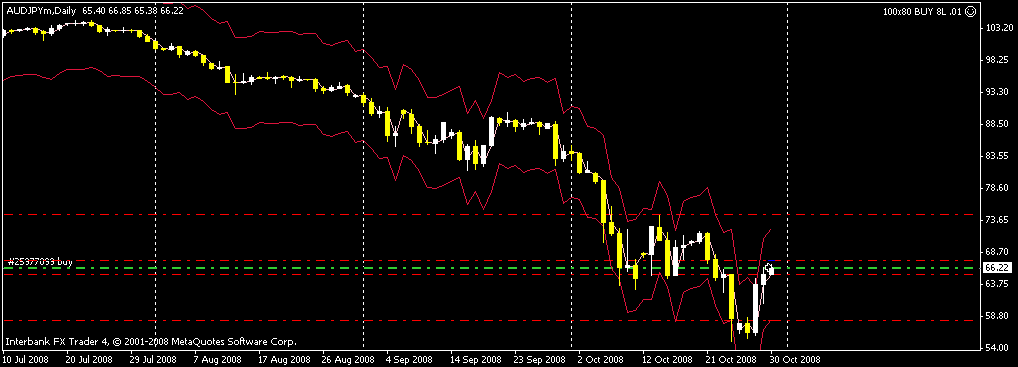Click the 98.25 price scale label
This screenshot has width=1018, height=367.
999,60
